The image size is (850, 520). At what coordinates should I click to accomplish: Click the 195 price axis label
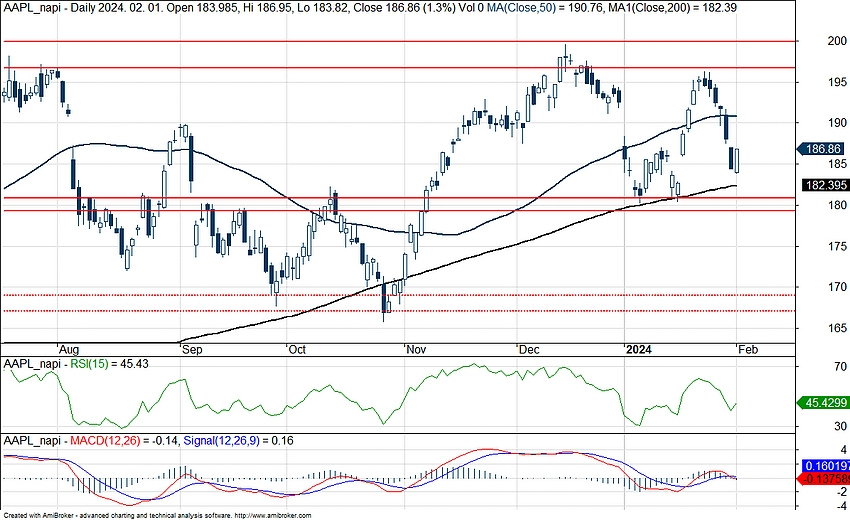tap(838, 82)
